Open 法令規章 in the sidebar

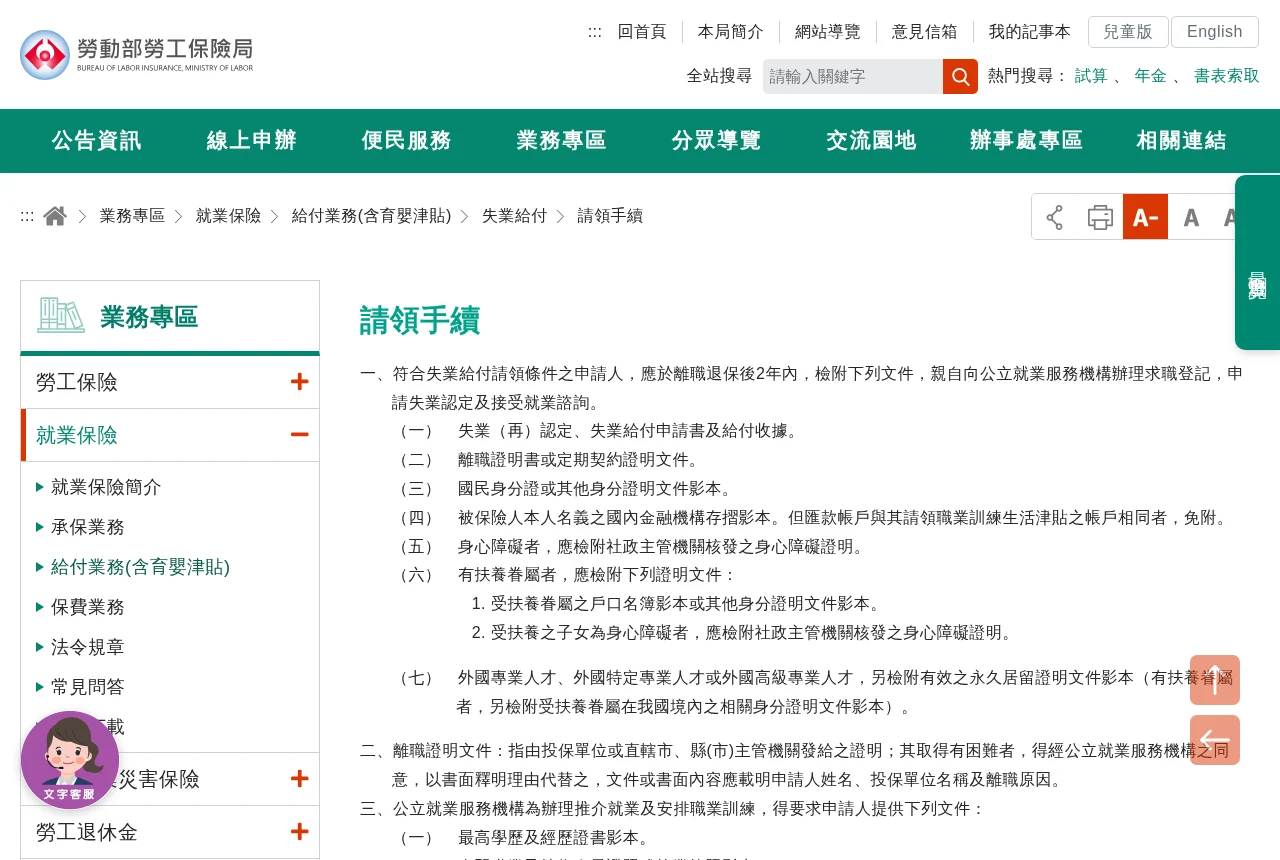coord(88,647)
